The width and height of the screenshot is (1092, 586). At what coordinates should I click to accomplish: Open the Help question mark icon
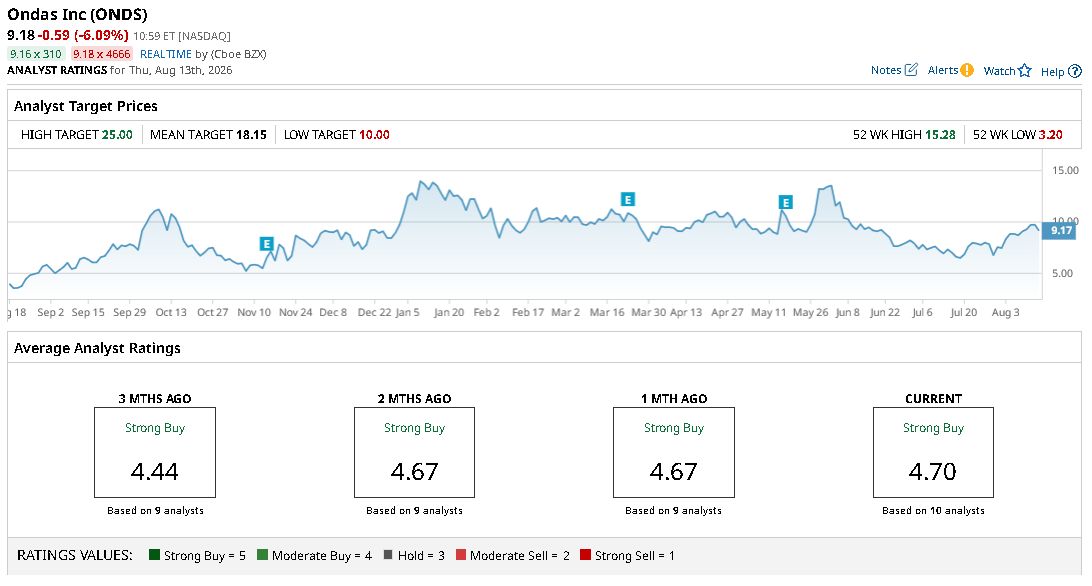[1075, 71]
